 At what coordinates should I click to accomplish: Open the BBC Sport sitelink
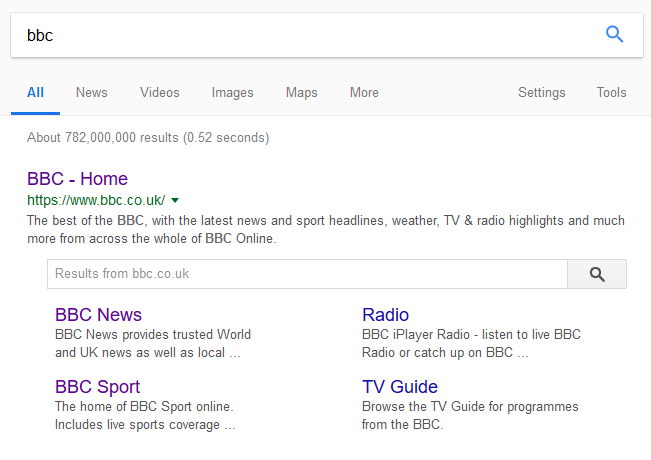point(97,387)
